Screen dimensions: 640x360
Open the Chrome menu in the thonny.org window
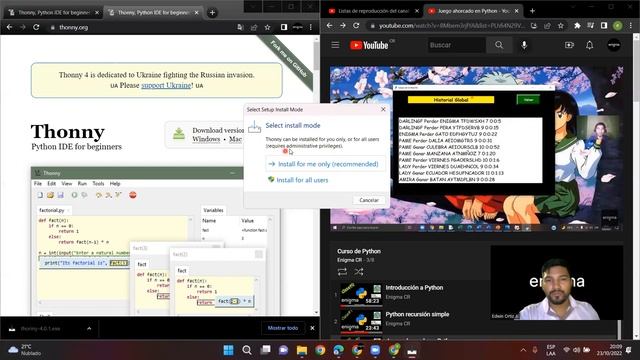[311, 27]
